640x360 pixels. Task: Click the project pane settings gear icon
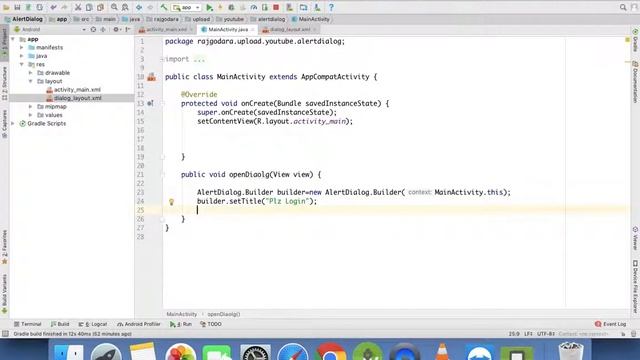(x=116, y=29)
